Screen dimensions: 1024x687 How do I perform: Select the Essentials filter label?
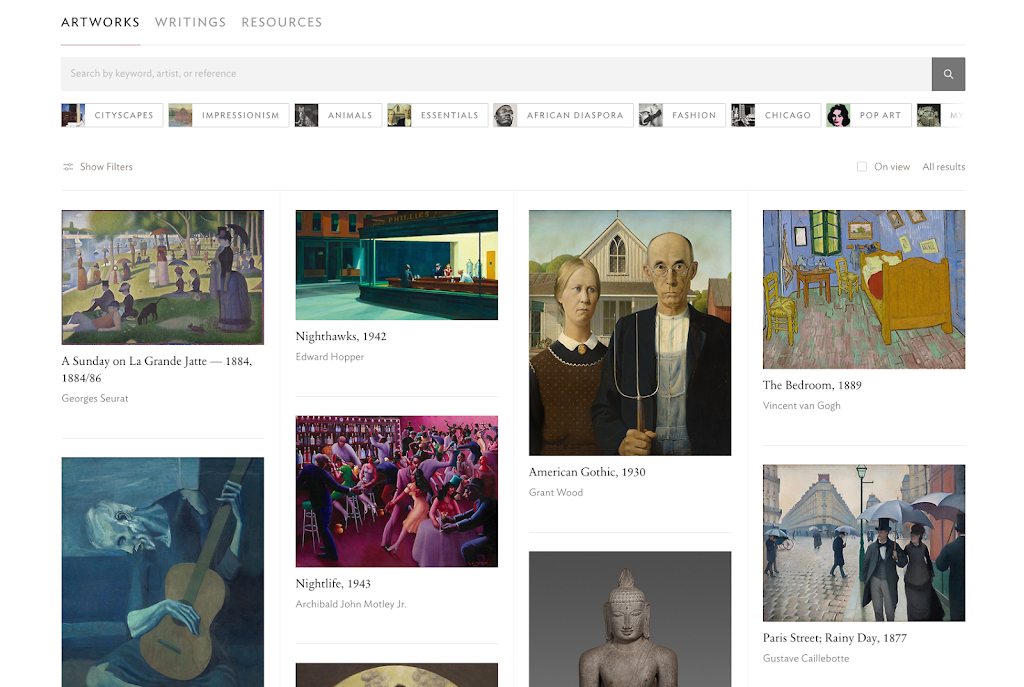449,115
